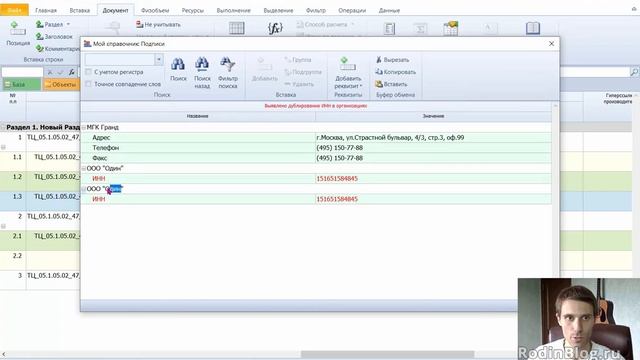Collapse the МГК Гранд tree node
This screenshot has height=360, width=640.
(x=84, y=127)
